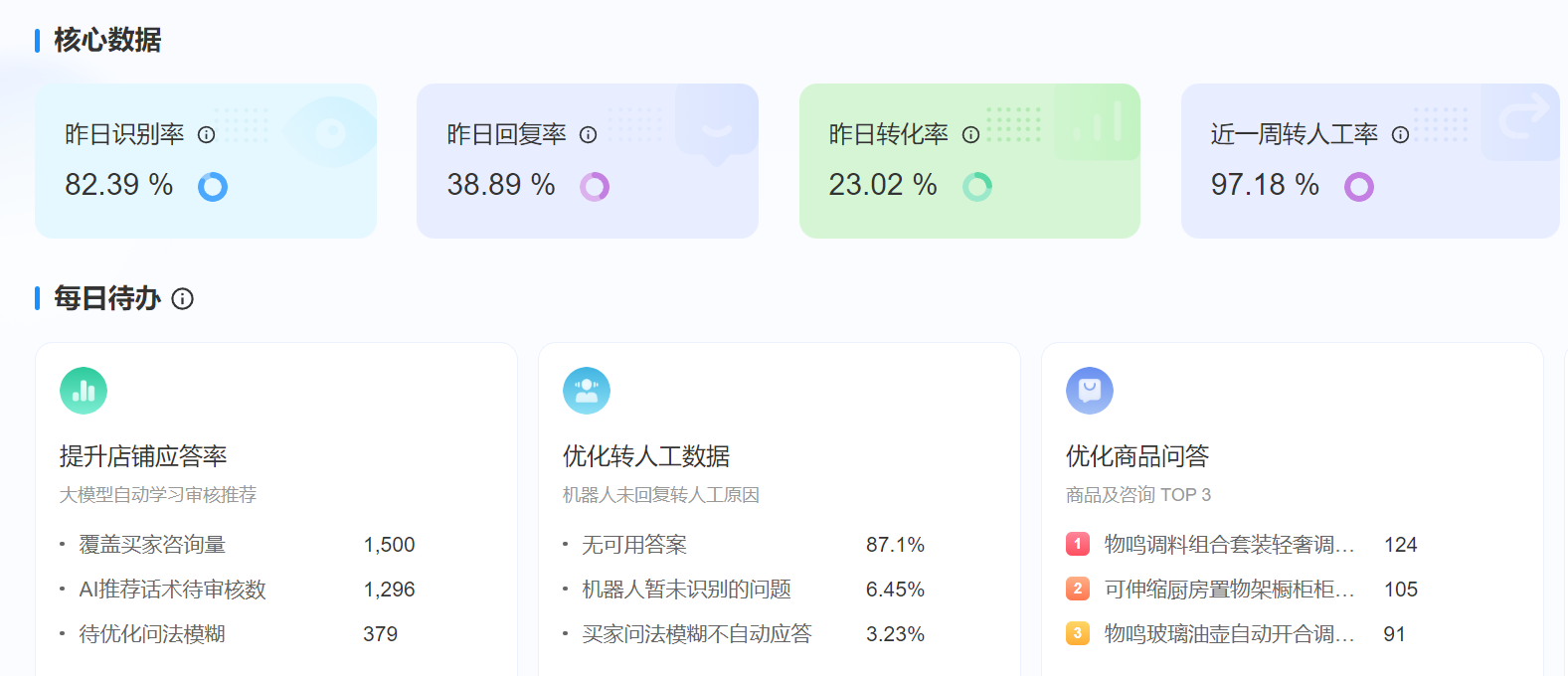The height and width of the screenshot is (676, 1568).
Task: Click the 97.18 % value
Action: coord(1265,185)
